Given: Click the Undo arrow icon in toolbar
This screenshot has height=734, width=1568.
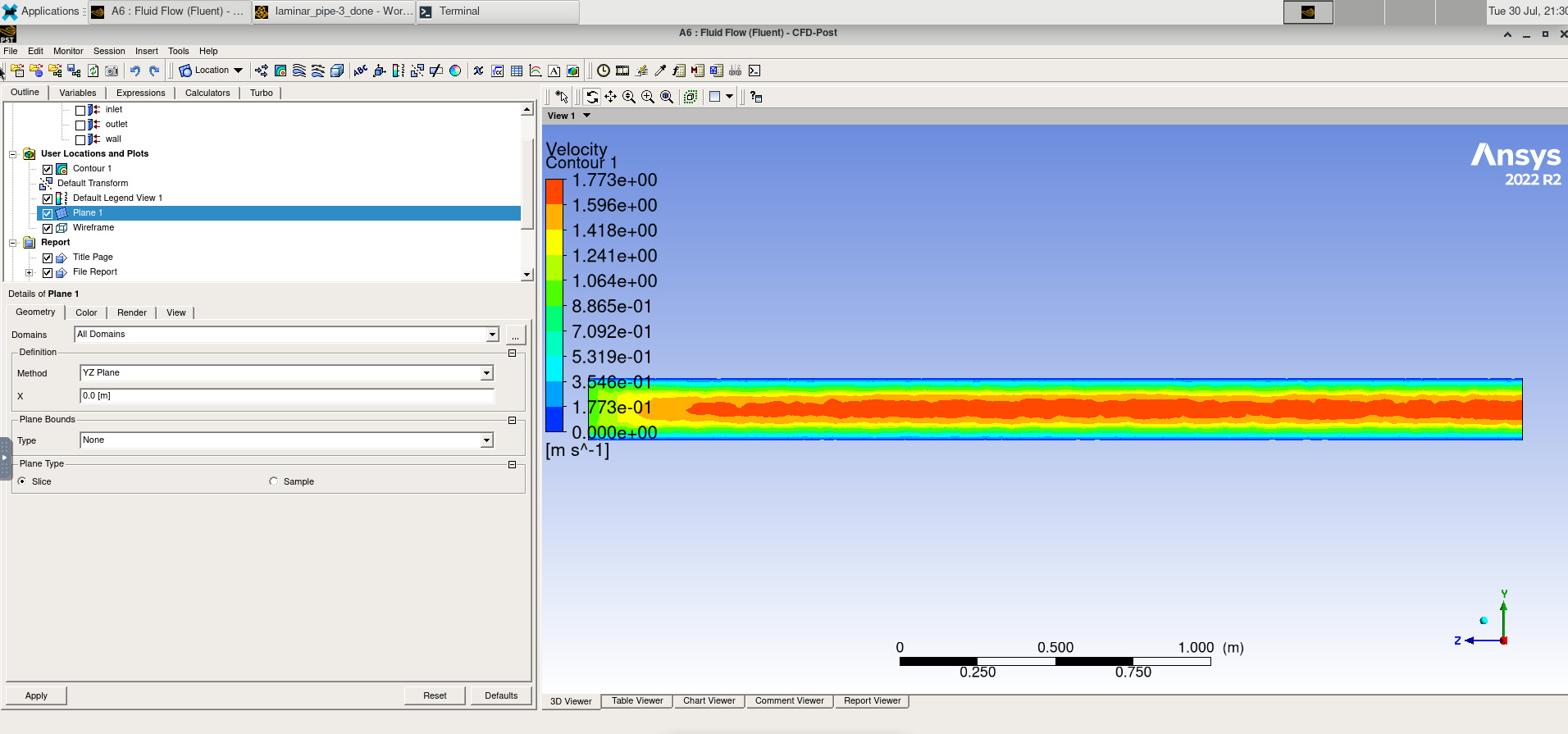Looking at the screenshot, I should pos(135,71).
